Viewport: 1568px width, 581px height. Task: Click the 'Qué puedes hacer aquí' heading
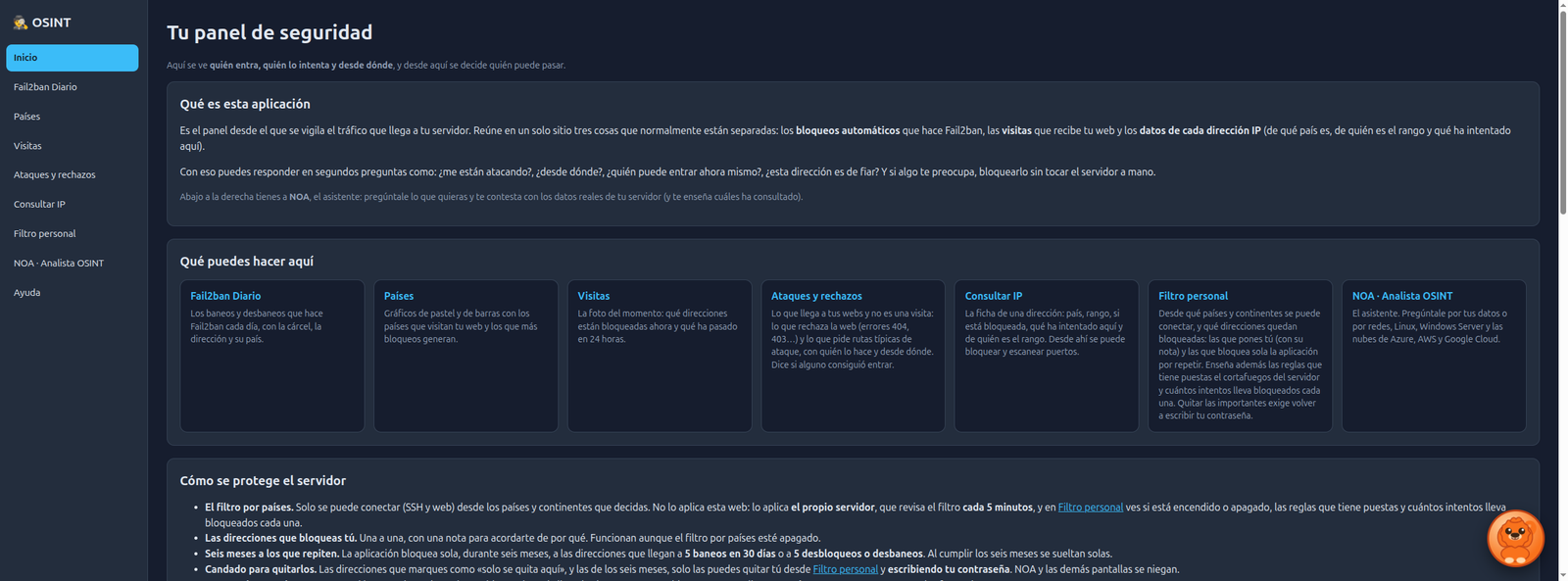click(247, 262)
